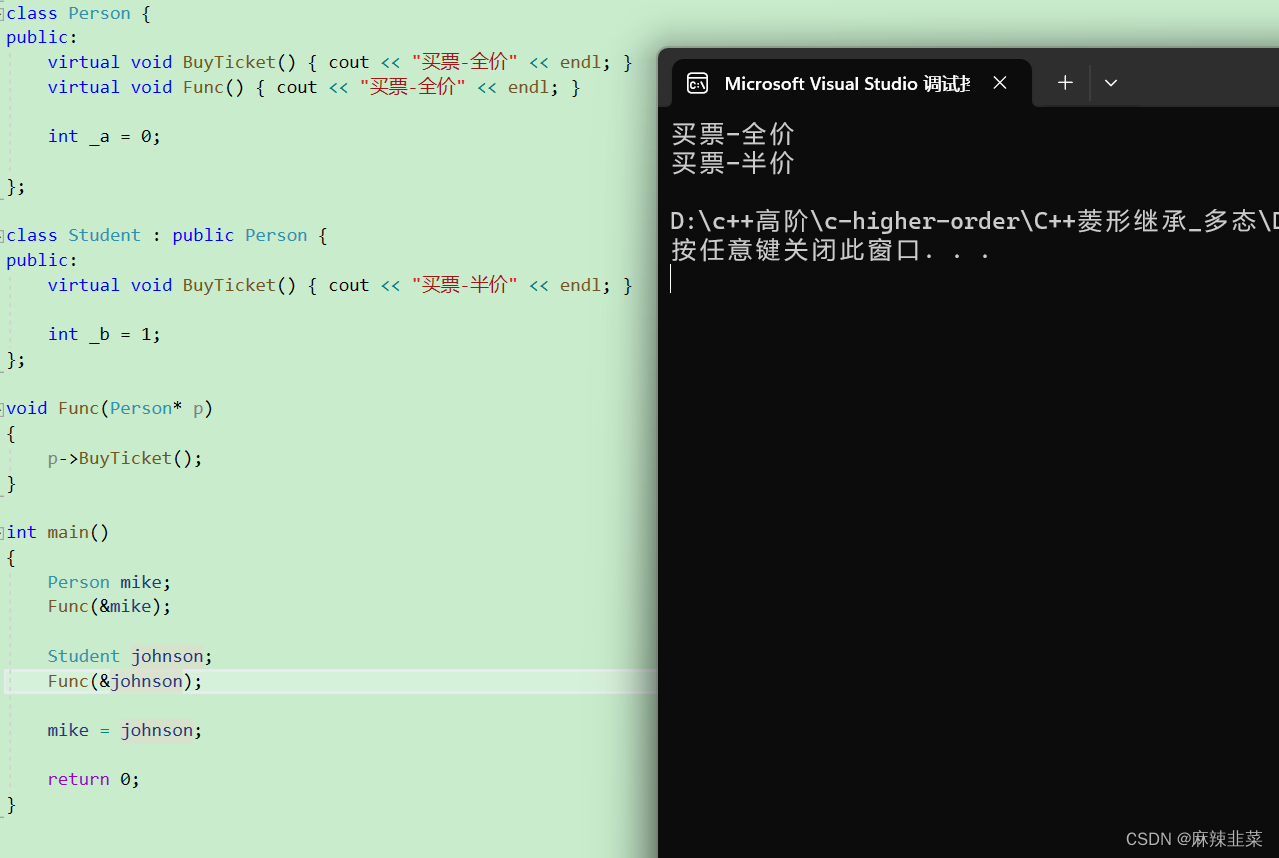The width and height of the screenshot is (1279, 858).
Task: Open a new terminal tab with the plus icon
Action: (x=1064, y=83)
